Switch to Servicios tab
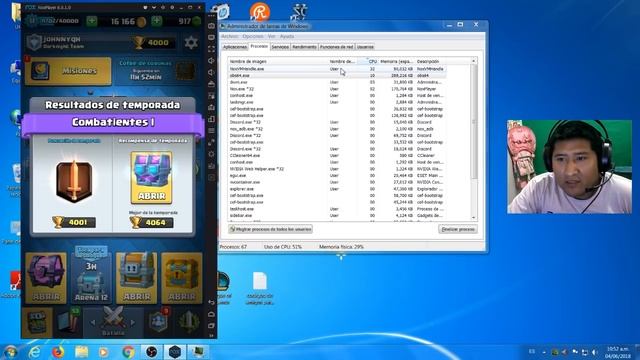The width and height of the screenshot is (640, 360). point(280,47)
